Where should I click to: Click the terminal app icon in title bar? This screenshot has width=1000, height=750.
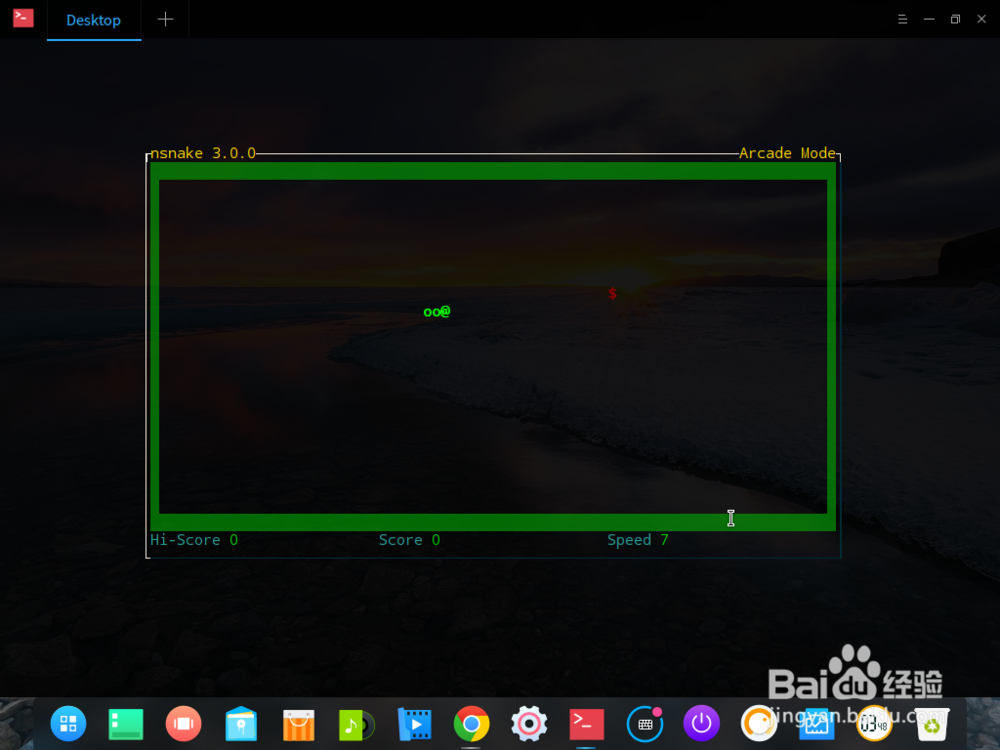(23, 18)
